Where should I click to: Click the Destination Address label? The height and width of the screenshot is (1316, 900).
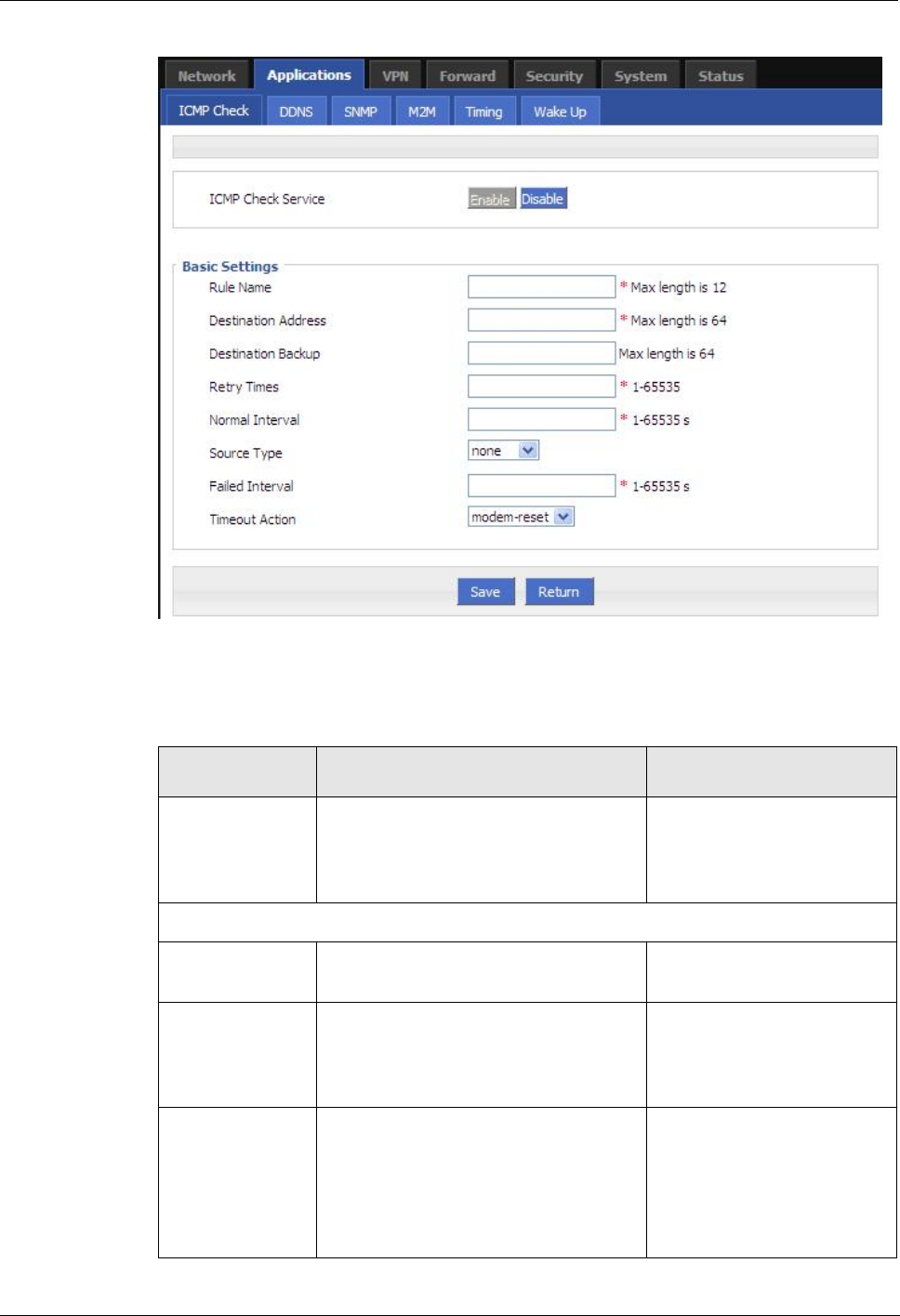268,321
